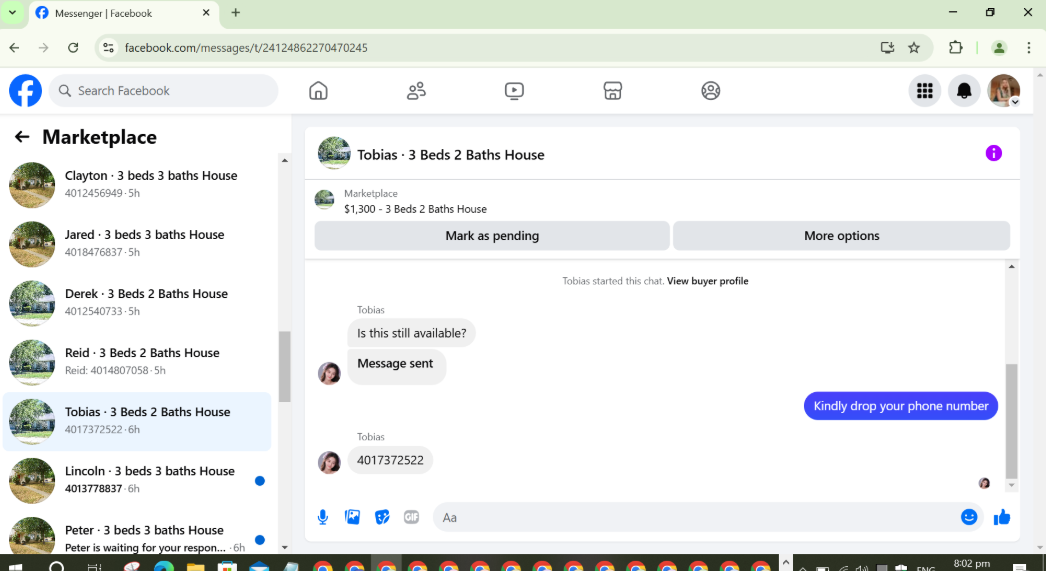Click the browser Reload button

click(x=73, y=47)
